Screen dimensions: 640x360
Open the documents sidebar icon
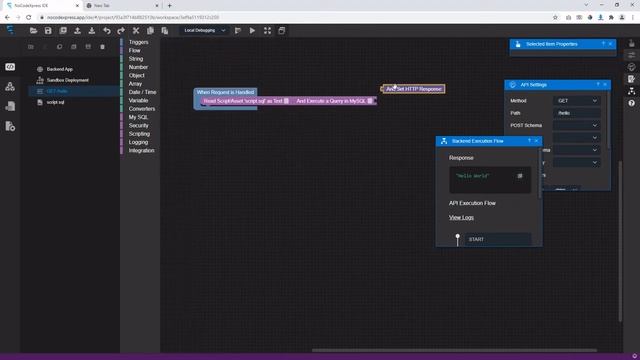[x=10, y=106]
